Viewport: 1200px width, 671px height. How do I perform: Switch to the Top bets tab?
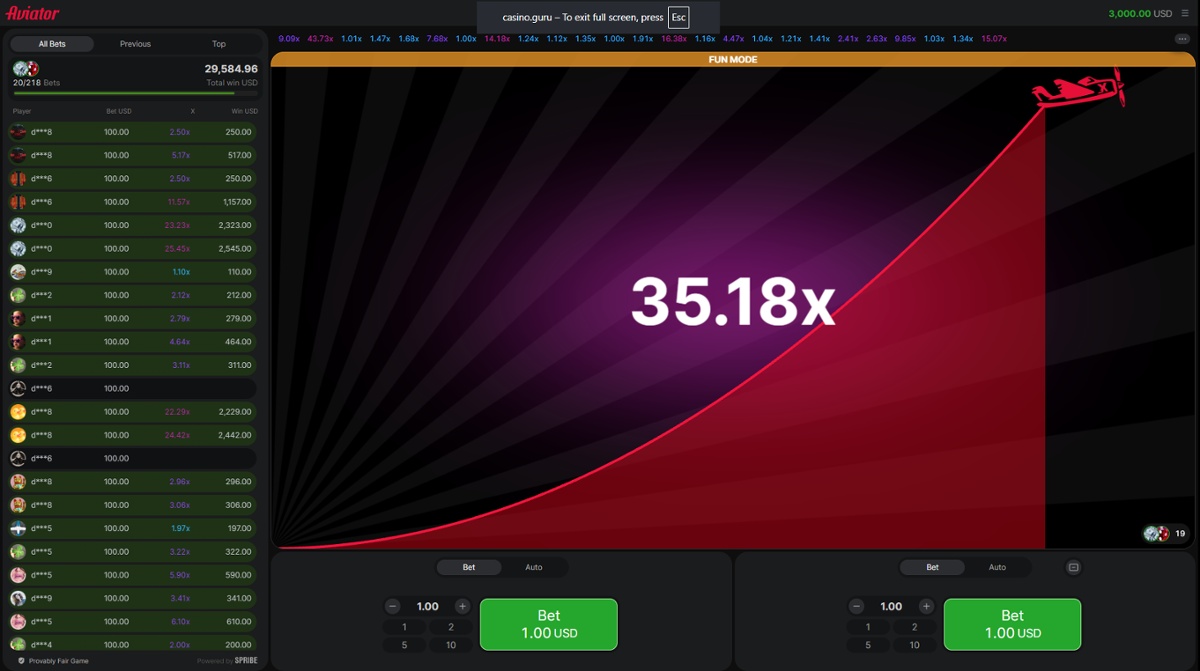tap(219, 44)
